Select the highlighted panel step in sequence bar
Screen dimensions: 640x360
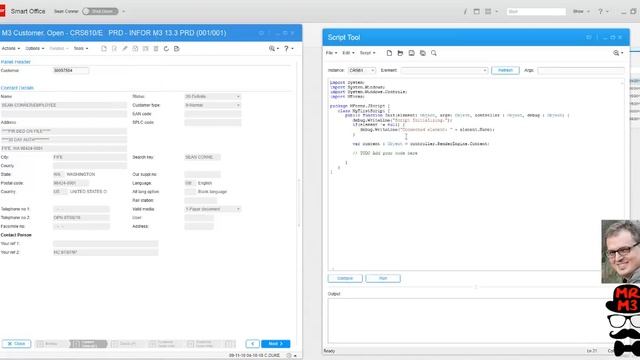coord(88,344)
